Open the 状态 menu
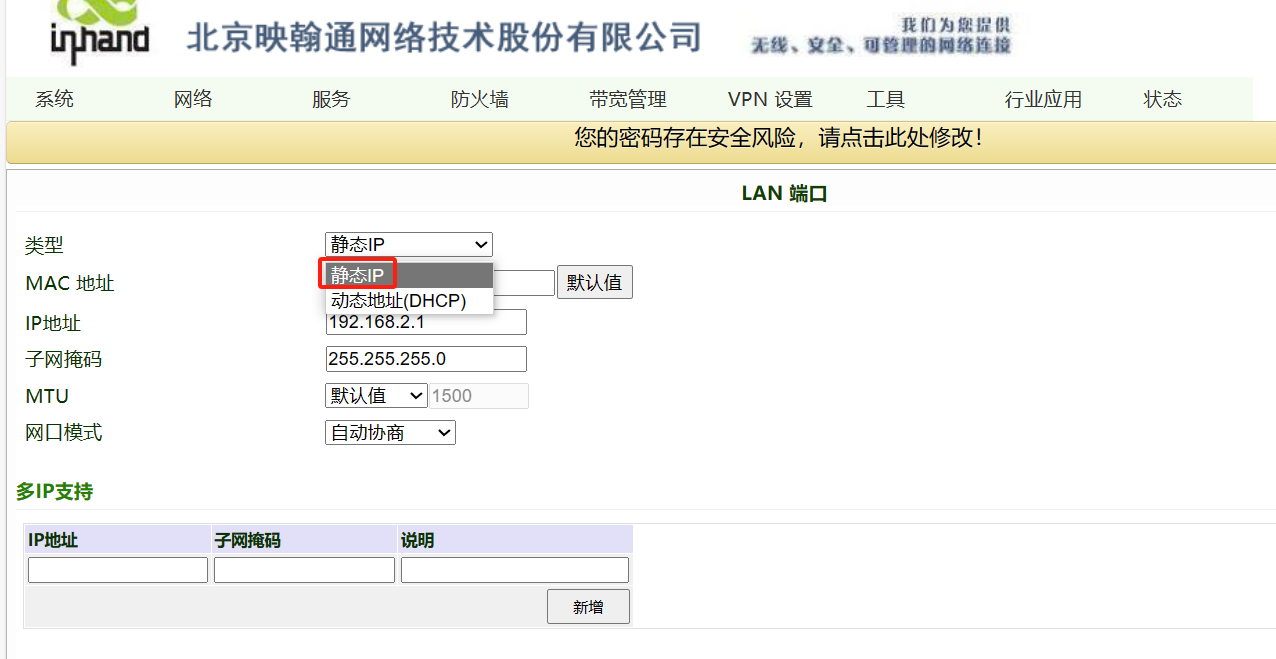 1163,99
